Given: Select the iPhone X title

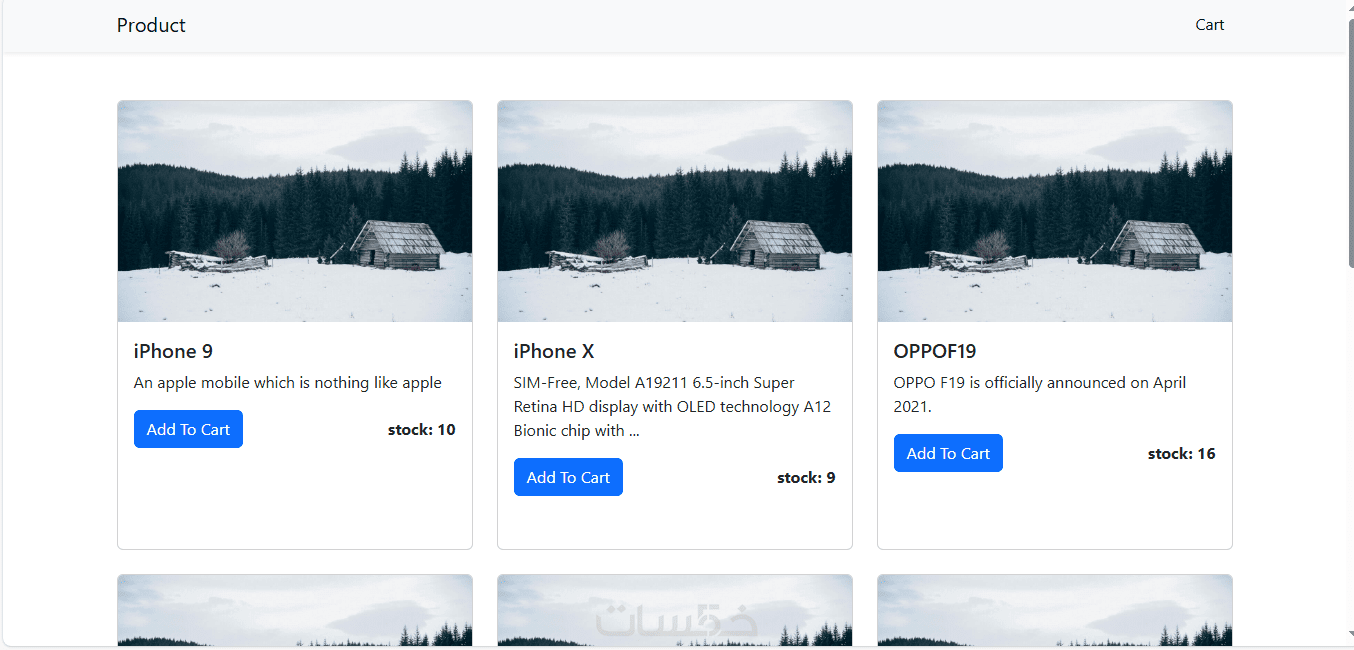Looking at the screenshot, I should (554, 351).
